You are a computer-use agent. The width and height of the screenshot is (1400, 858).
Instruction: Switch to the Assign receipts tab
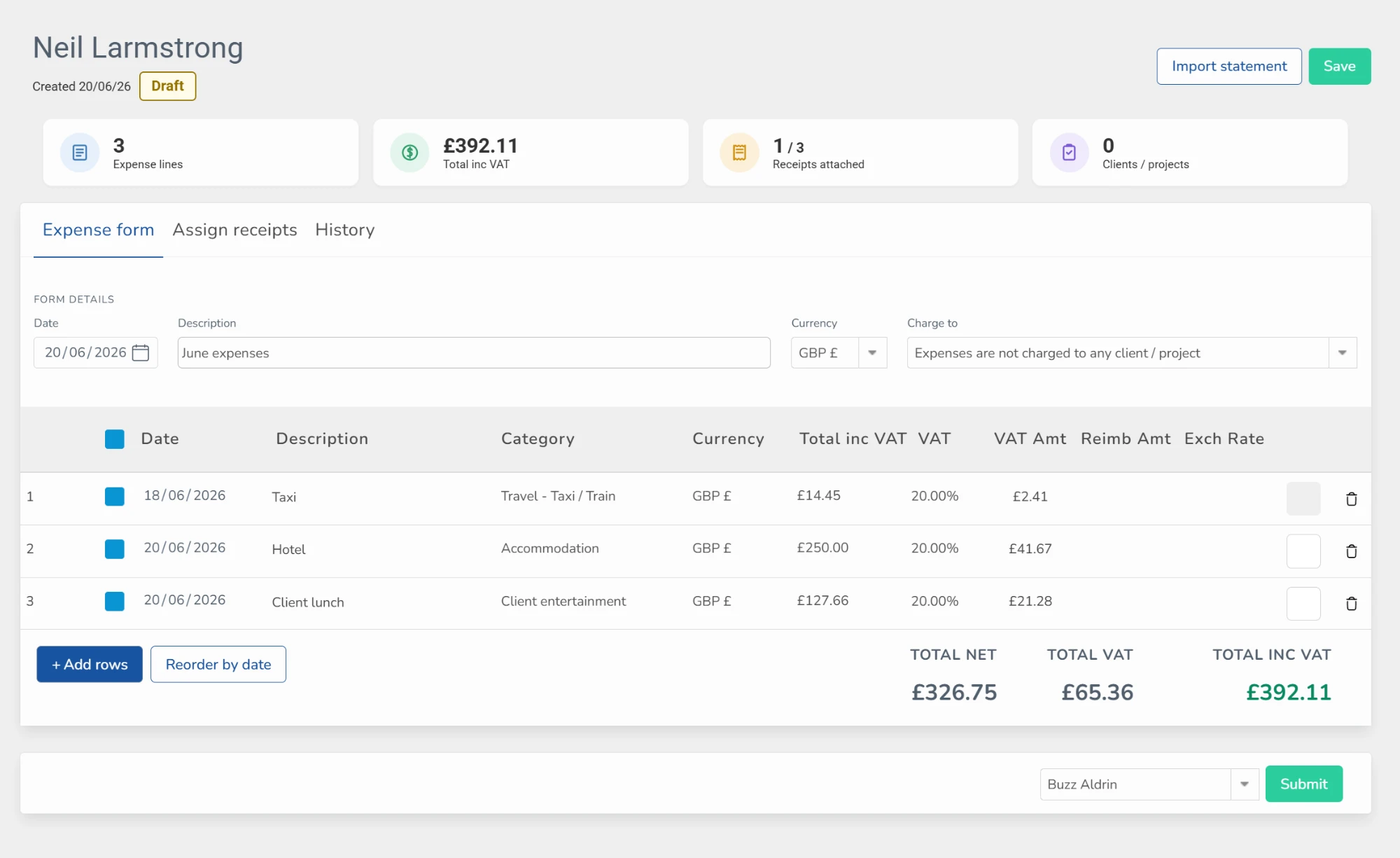click(234, 230)
